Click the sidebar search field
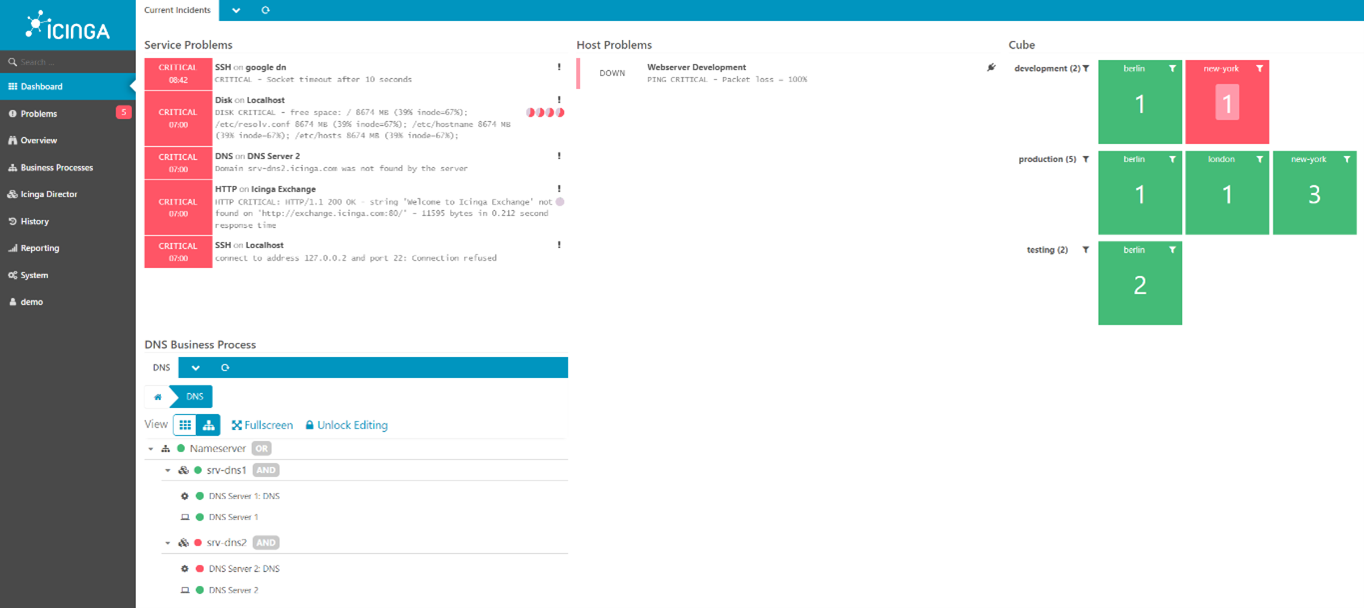The image size is (1364, 608). tap(68, 62)
